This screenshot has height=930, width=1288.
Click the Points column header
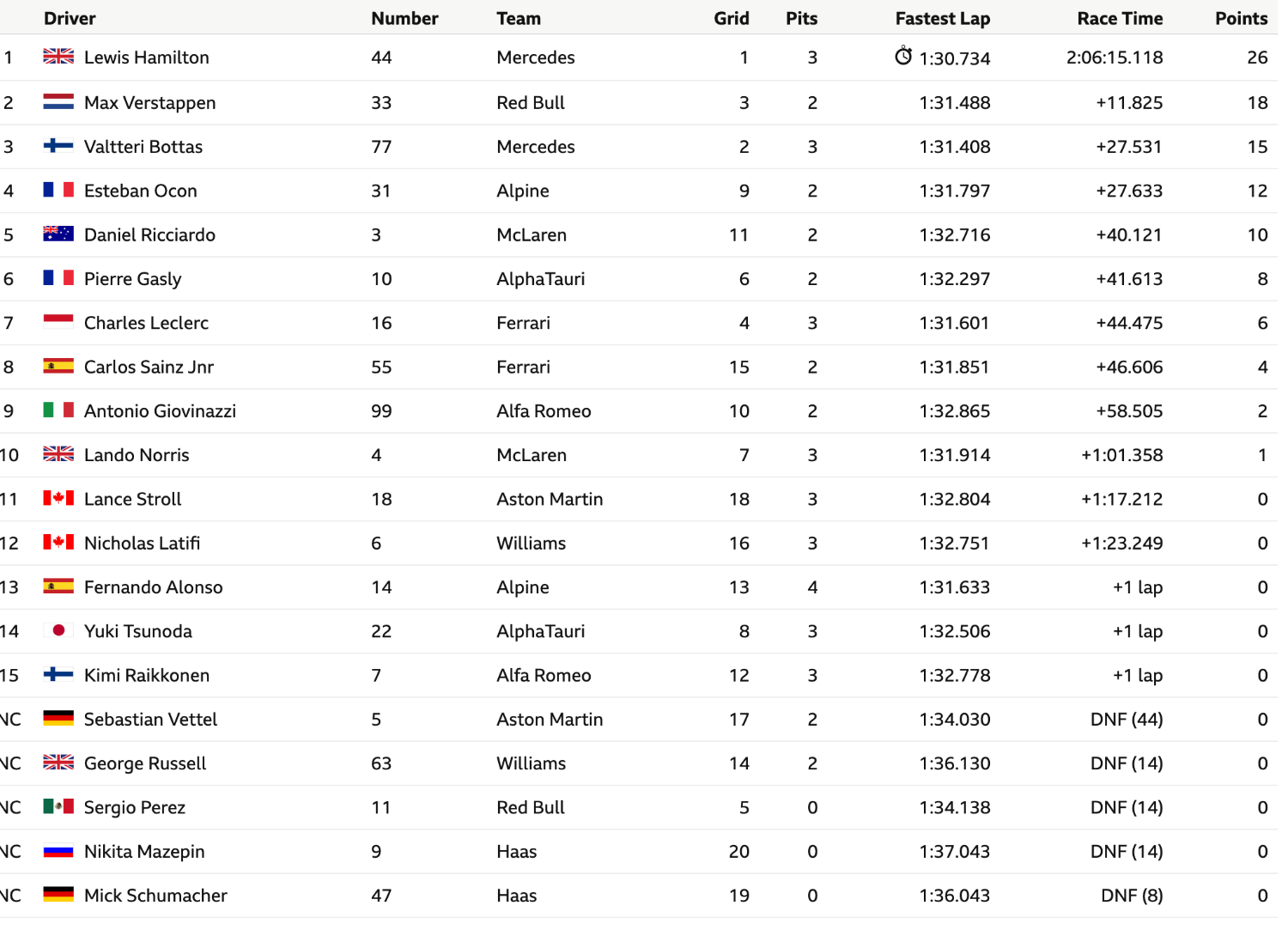[x=1241, y=18]
